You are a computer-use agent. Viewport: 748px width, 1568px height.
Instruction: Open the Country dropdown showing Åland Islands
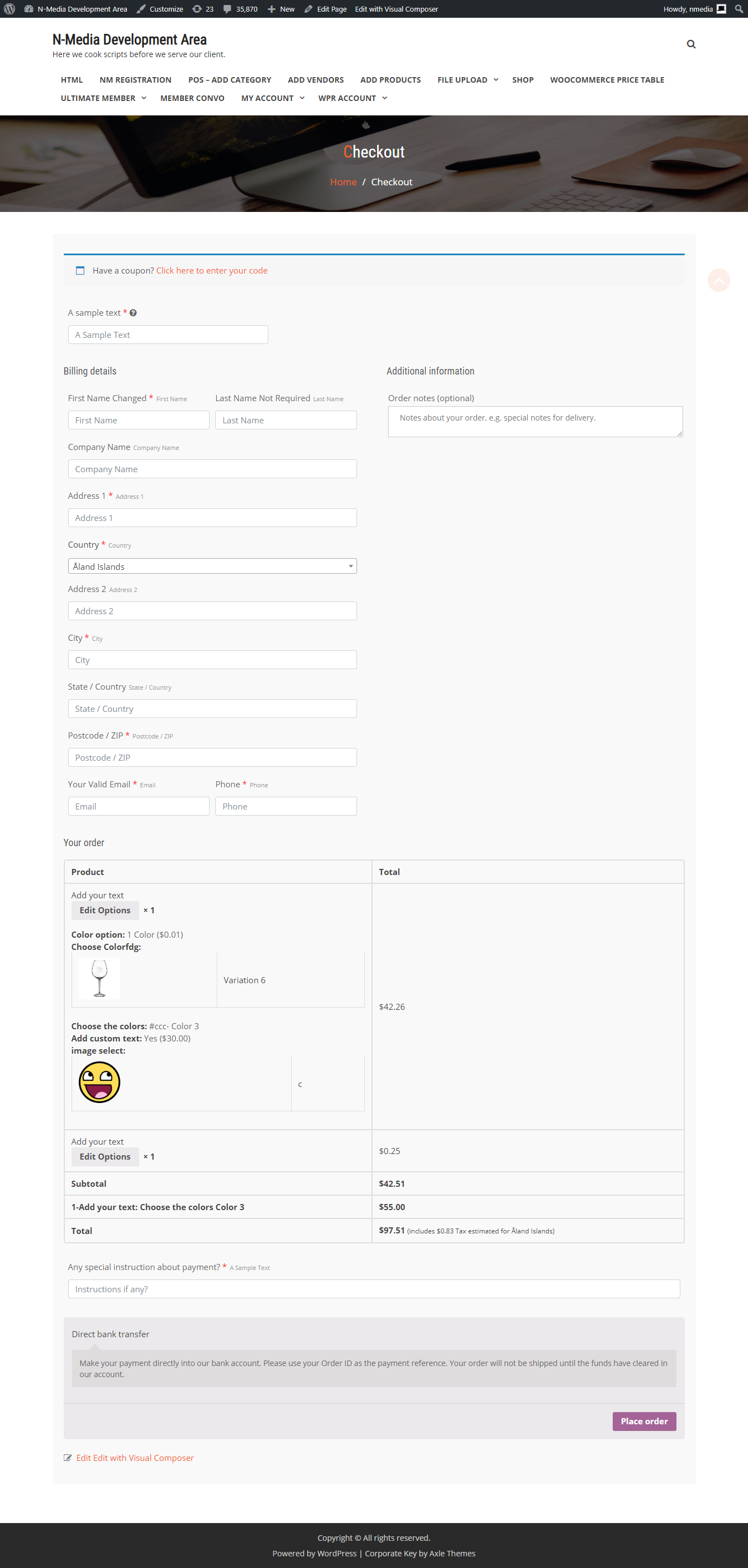(x=212, y=566)
